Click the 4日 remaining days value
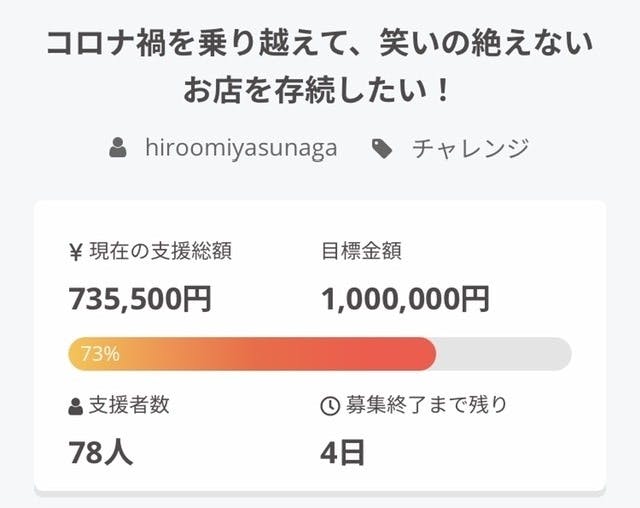Image resolution: width=640 pixels, height=508 pixels. pyautogui.click(x=343, y=453)
